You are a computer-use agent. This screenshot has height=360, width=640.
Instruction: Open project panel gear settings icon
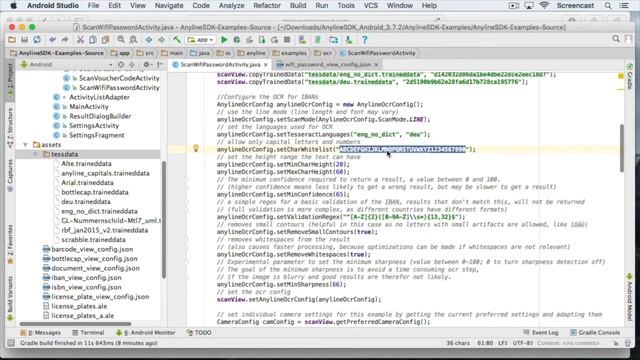coord(147,64)
